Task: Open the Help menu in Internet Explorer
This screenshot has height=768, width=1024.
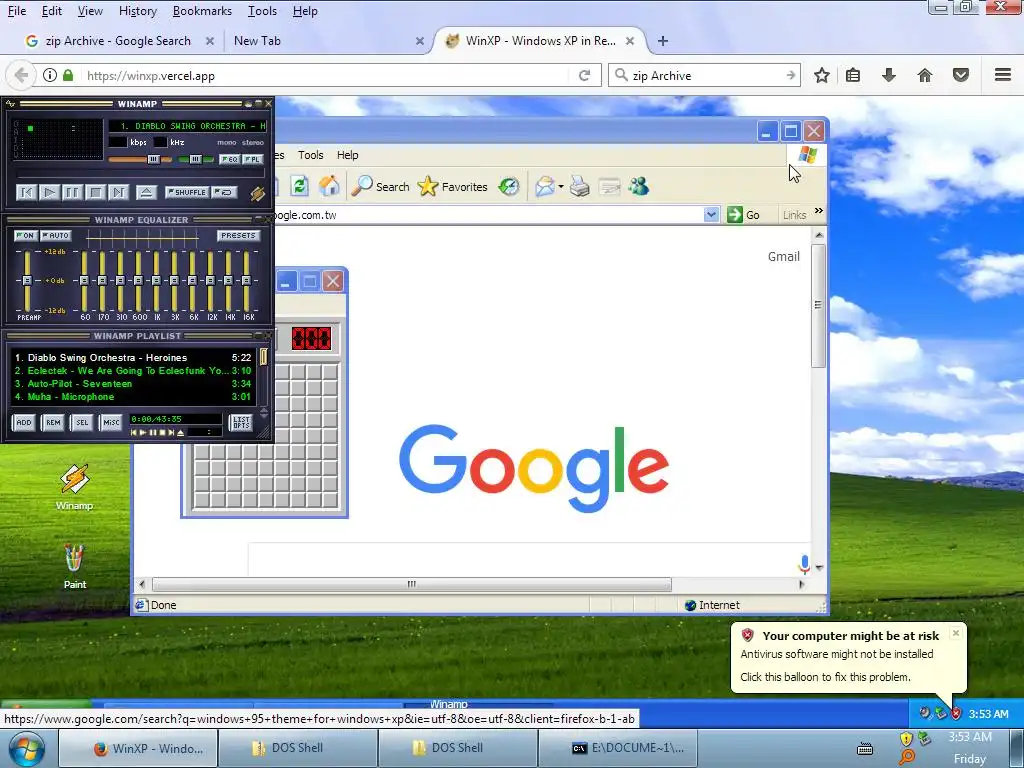Action: (347, 155)
